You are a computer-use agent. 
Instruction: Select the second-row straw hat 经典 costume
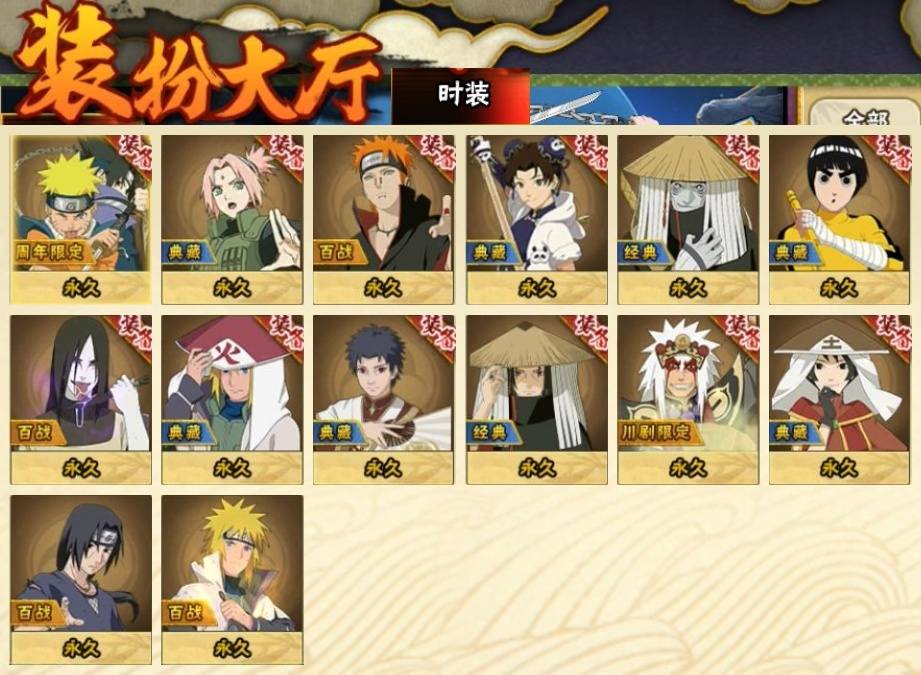[x=537, y=400]
